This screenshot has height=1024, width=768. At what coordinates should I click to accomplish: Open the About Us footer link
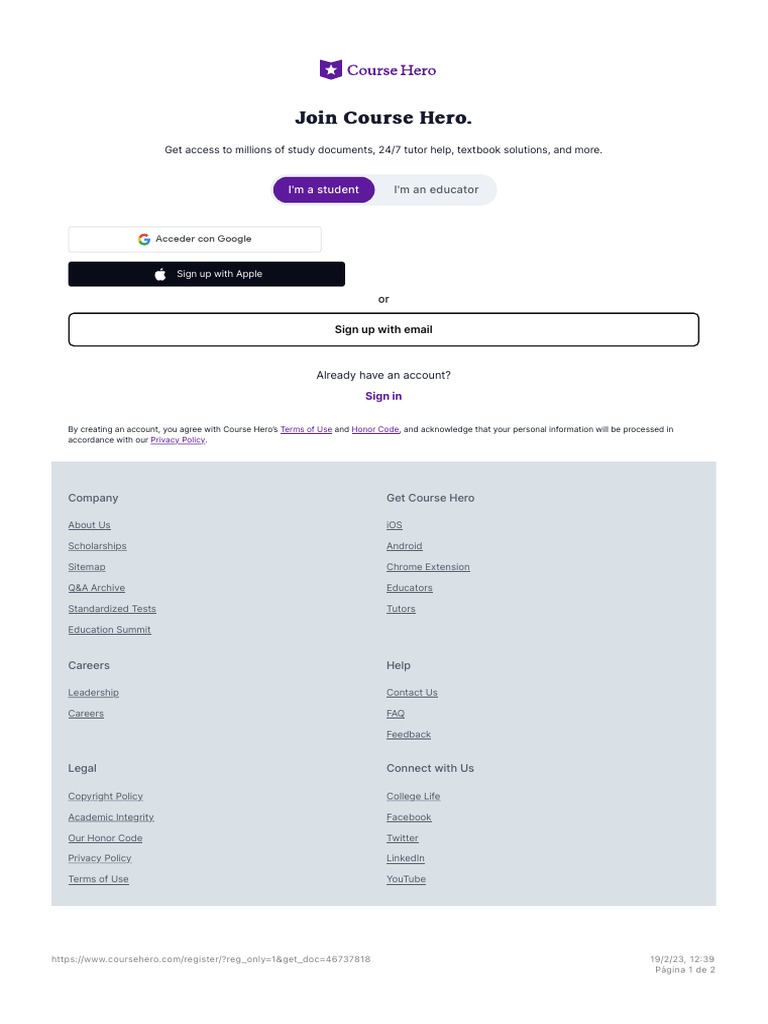(89, 525)
